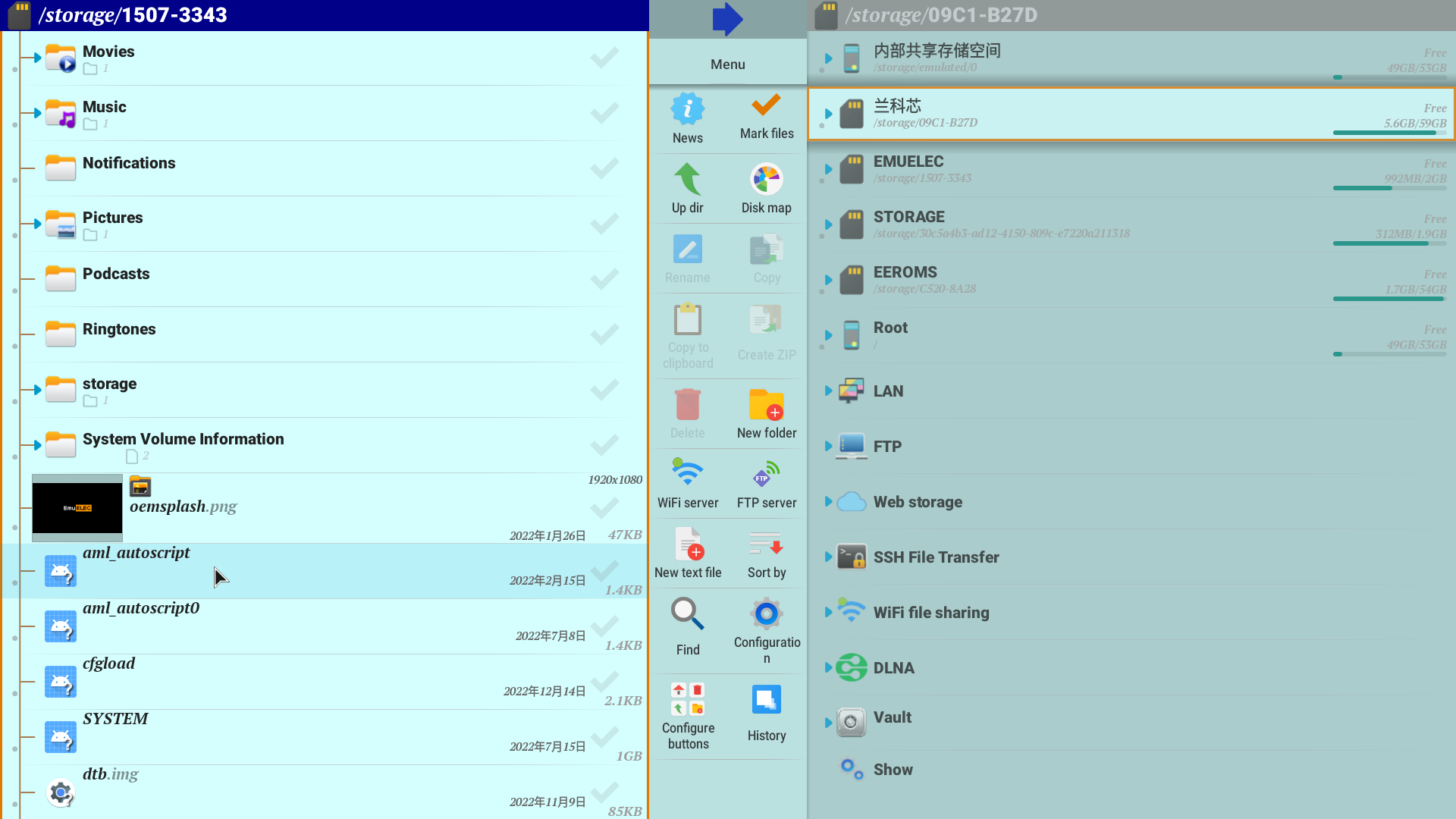1456x819 pixels.
Task: Open the Menu header
Action: (727, 64)
